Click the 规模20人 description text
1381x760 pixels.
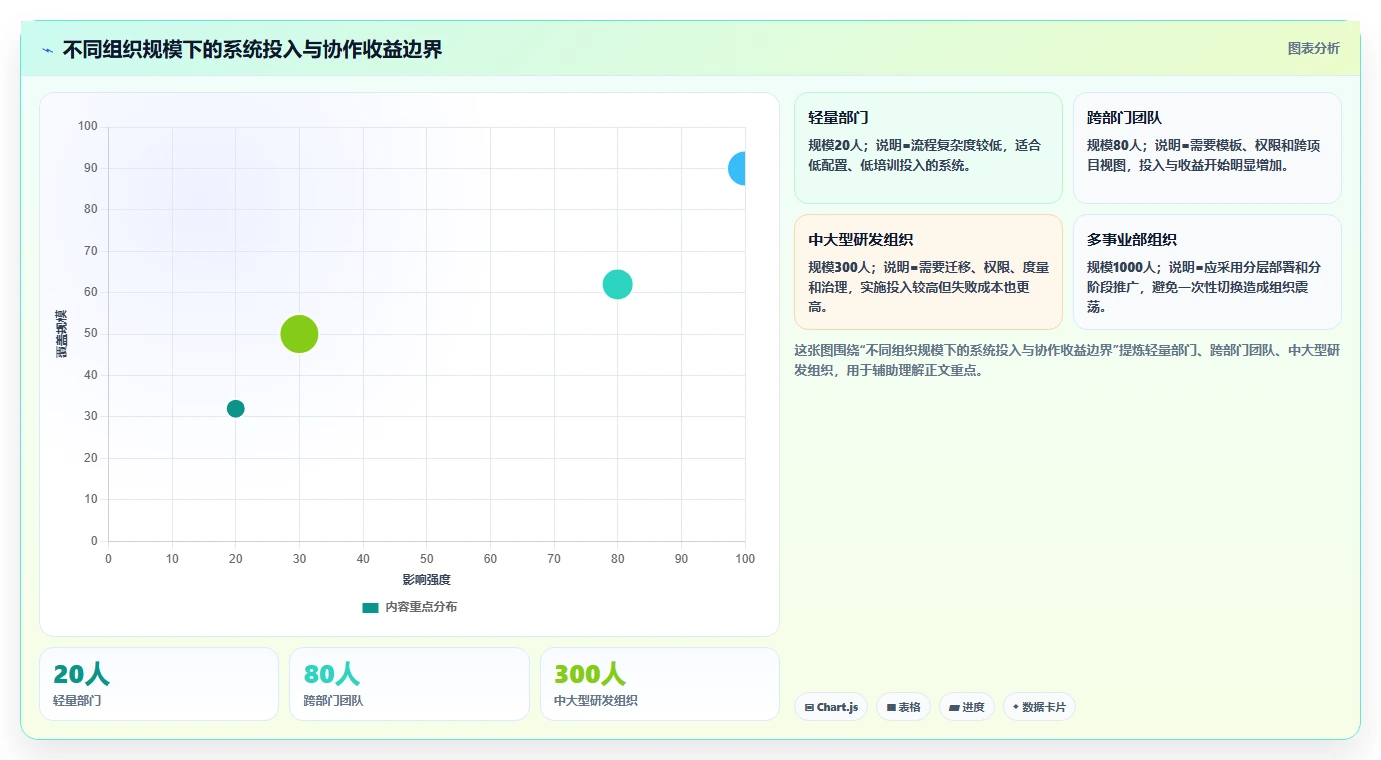[x=925, y=155]
